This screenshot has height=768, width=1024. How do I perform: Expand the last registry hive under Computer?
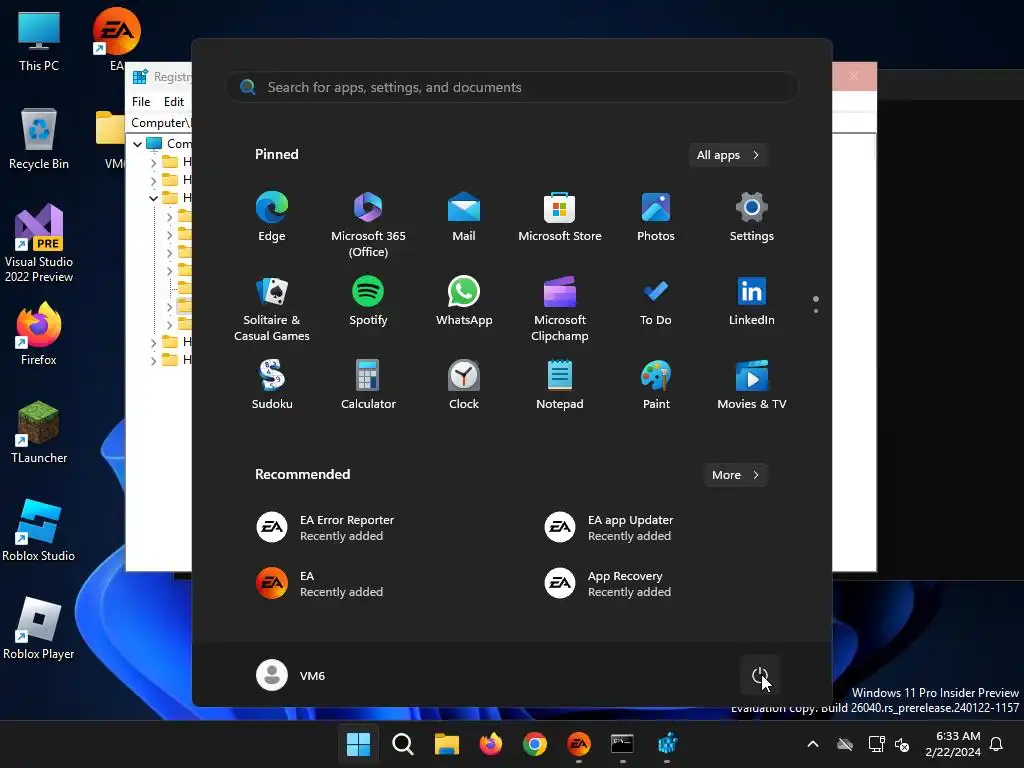tap(153, 360)
